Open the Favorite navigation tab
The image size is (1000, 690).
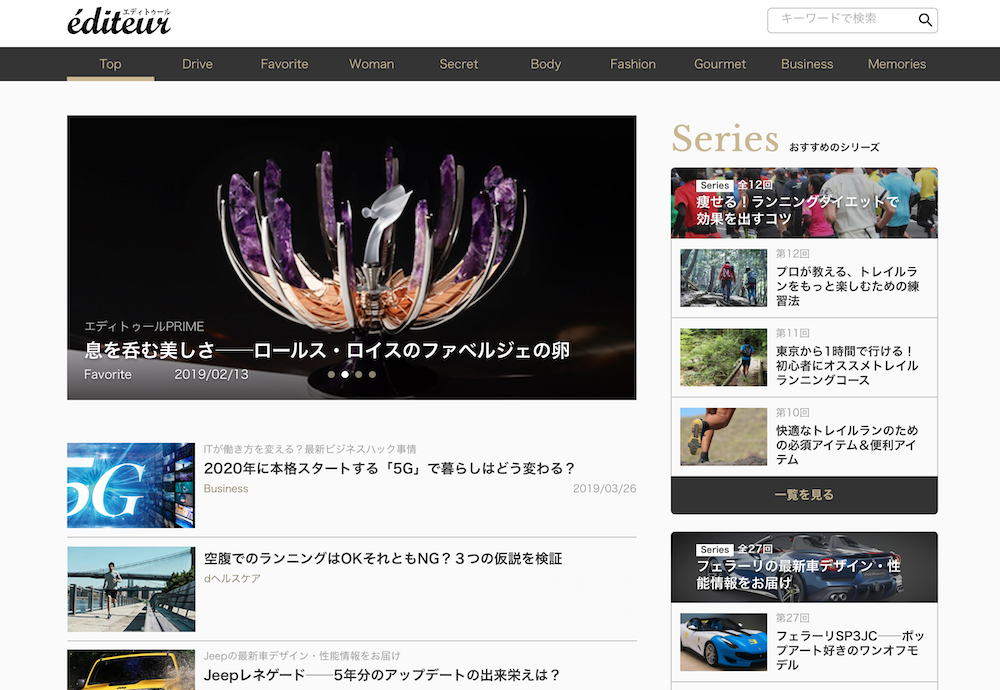click(284, 64)
